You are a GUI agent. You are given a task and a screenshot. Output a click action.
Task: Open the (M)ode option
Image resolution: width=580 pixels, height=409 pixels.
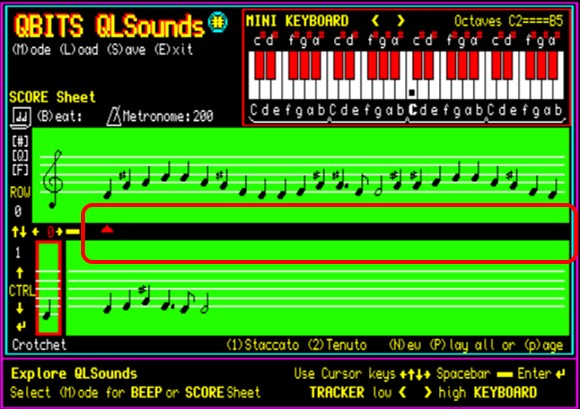[32, 50]
